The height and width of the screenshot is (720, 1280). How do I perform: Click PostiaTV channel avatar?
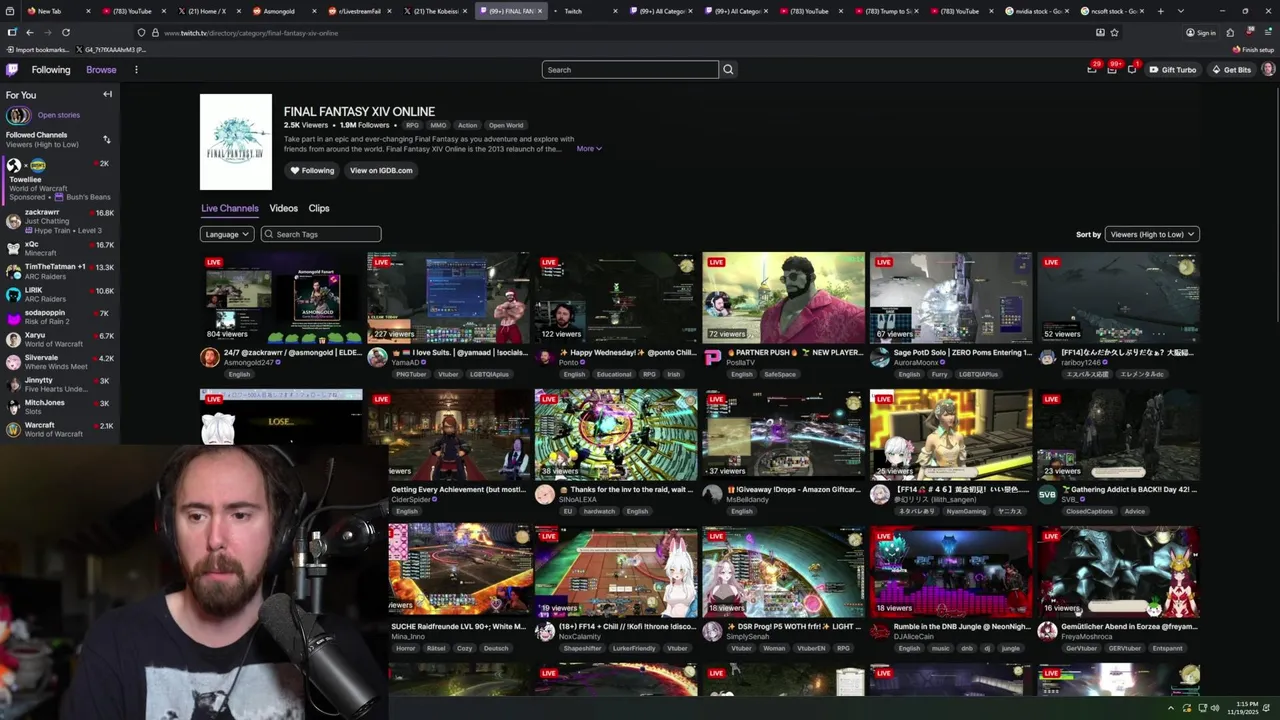coord(712,357)
